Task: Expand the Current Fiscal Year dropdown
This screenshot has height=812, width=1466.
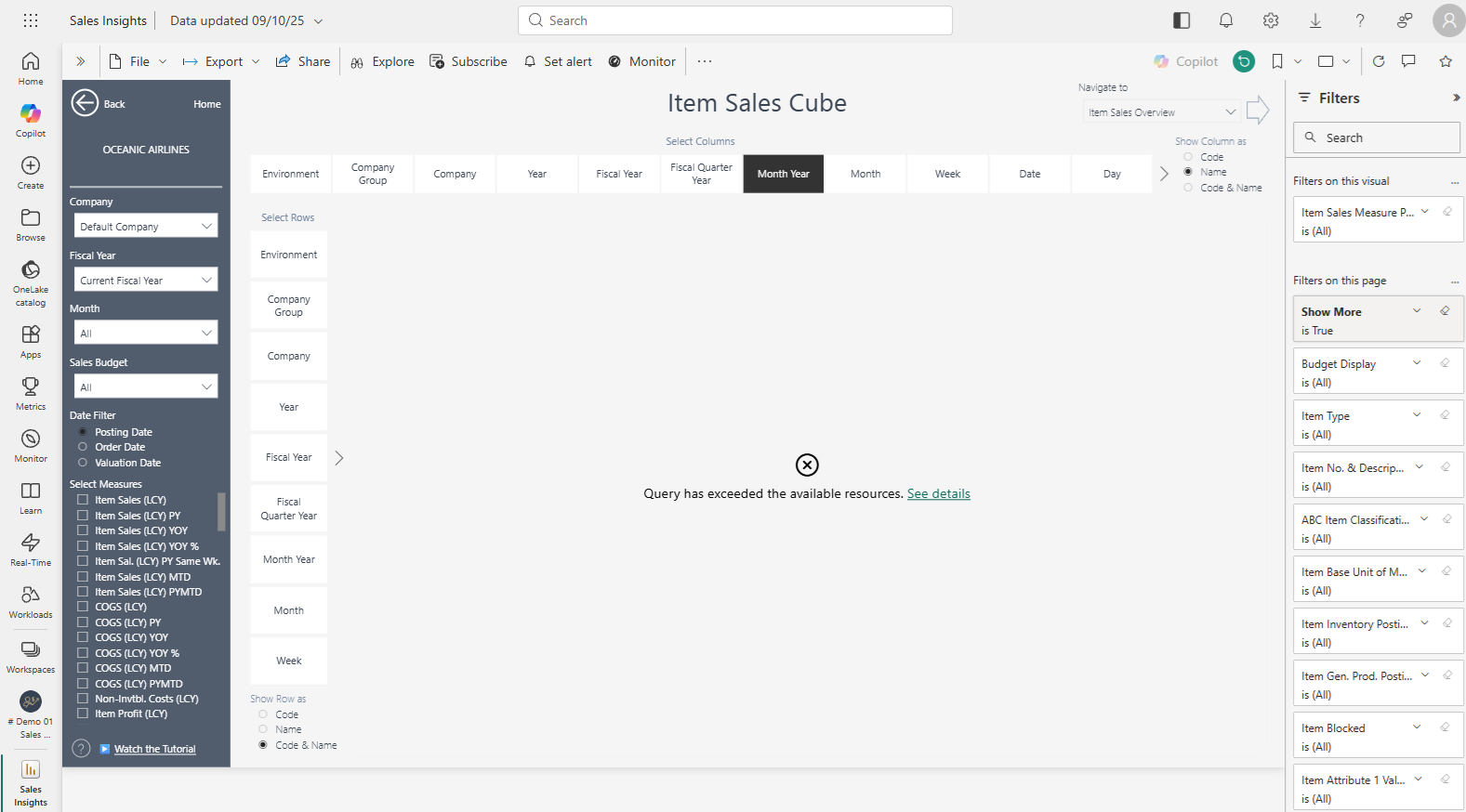Action: [x=146, y=280]
